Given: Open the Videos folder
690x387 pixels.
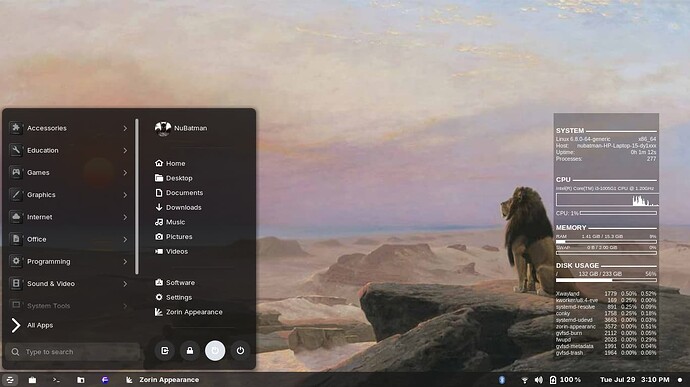Looking at the screenshot, I should tap(171, 251).
